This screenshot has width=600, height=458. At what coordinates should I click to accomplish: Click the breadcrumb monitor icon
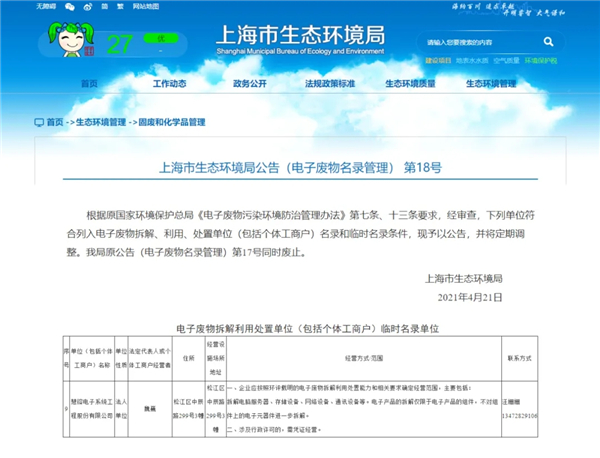[39, 122]
